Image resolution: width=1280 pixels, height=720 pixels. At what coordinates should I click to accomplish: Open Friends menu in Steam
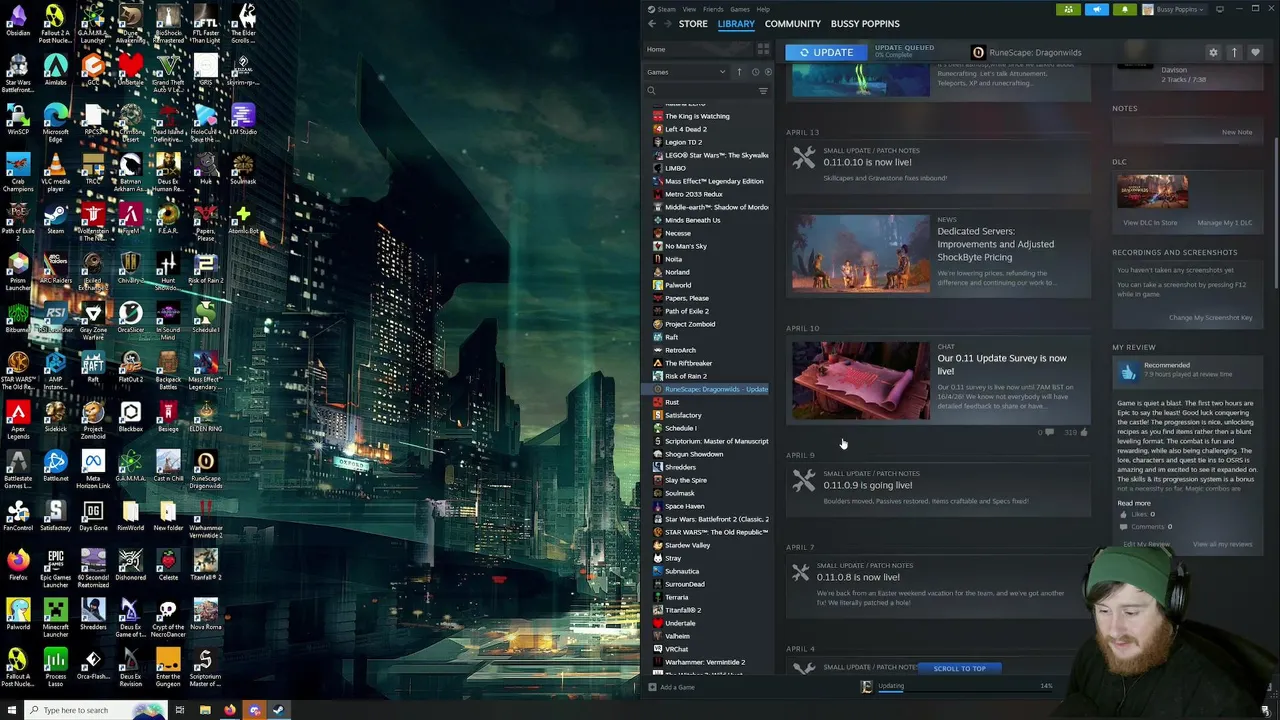coord(713,9)
